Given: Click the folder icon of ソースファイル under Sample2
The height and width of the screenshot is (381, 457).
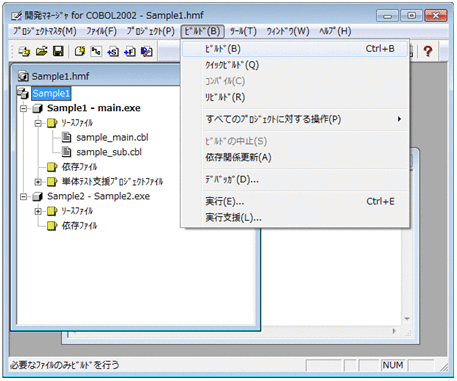Looking at the screenshot, I should click(x=52, y=211).
